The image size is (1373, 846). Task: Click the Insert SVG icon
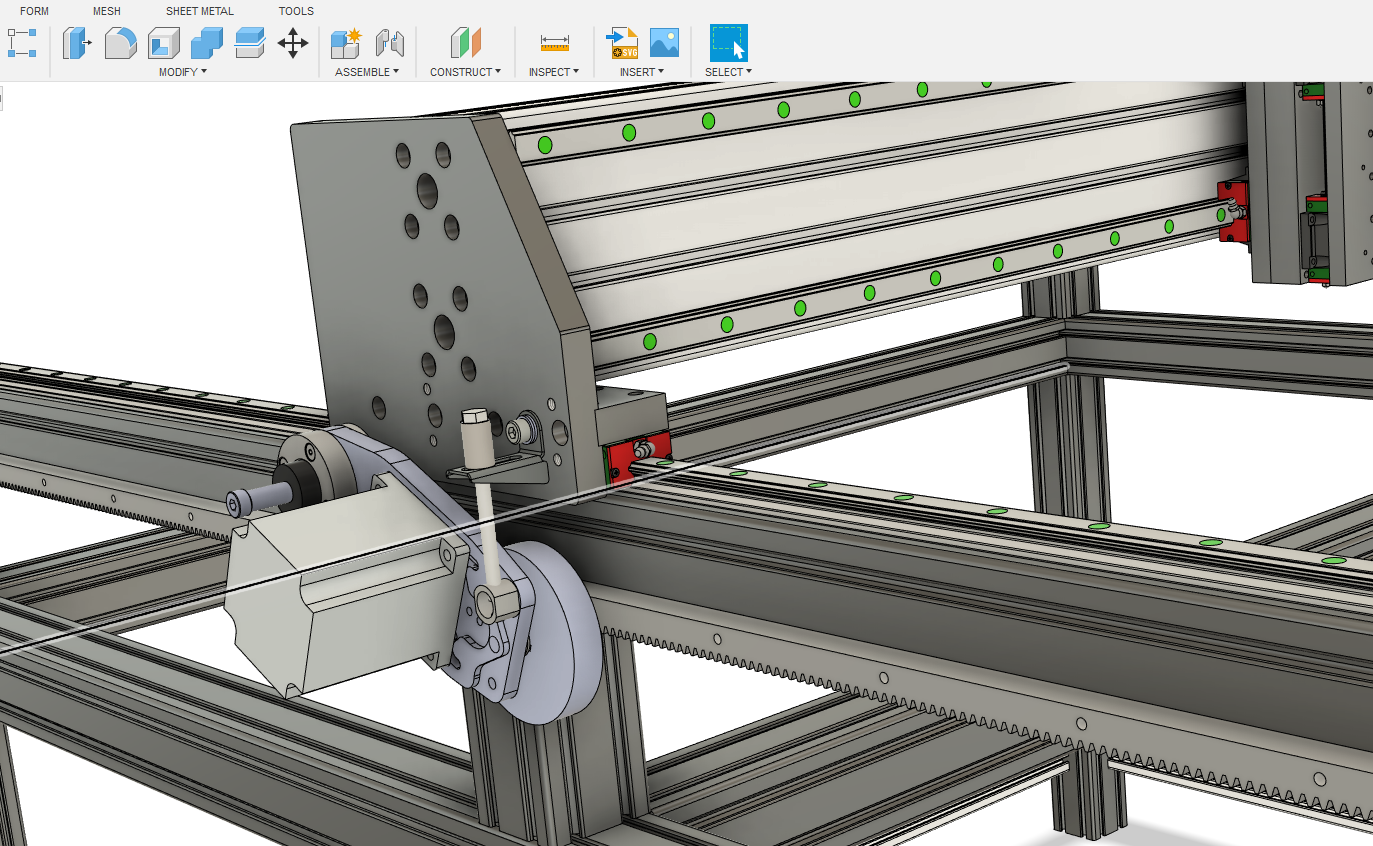point(623,43)
